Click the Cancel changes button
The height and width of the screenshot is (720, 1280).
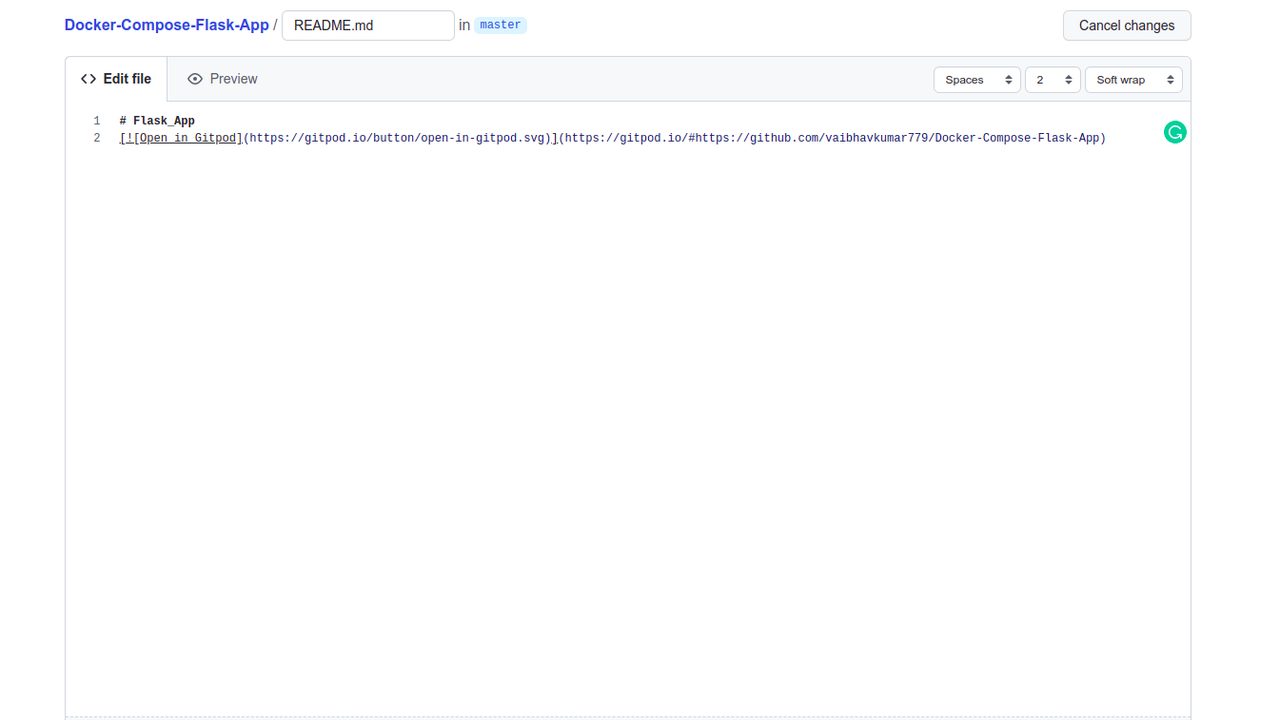pyautogui.click(x=1127, y=25)
